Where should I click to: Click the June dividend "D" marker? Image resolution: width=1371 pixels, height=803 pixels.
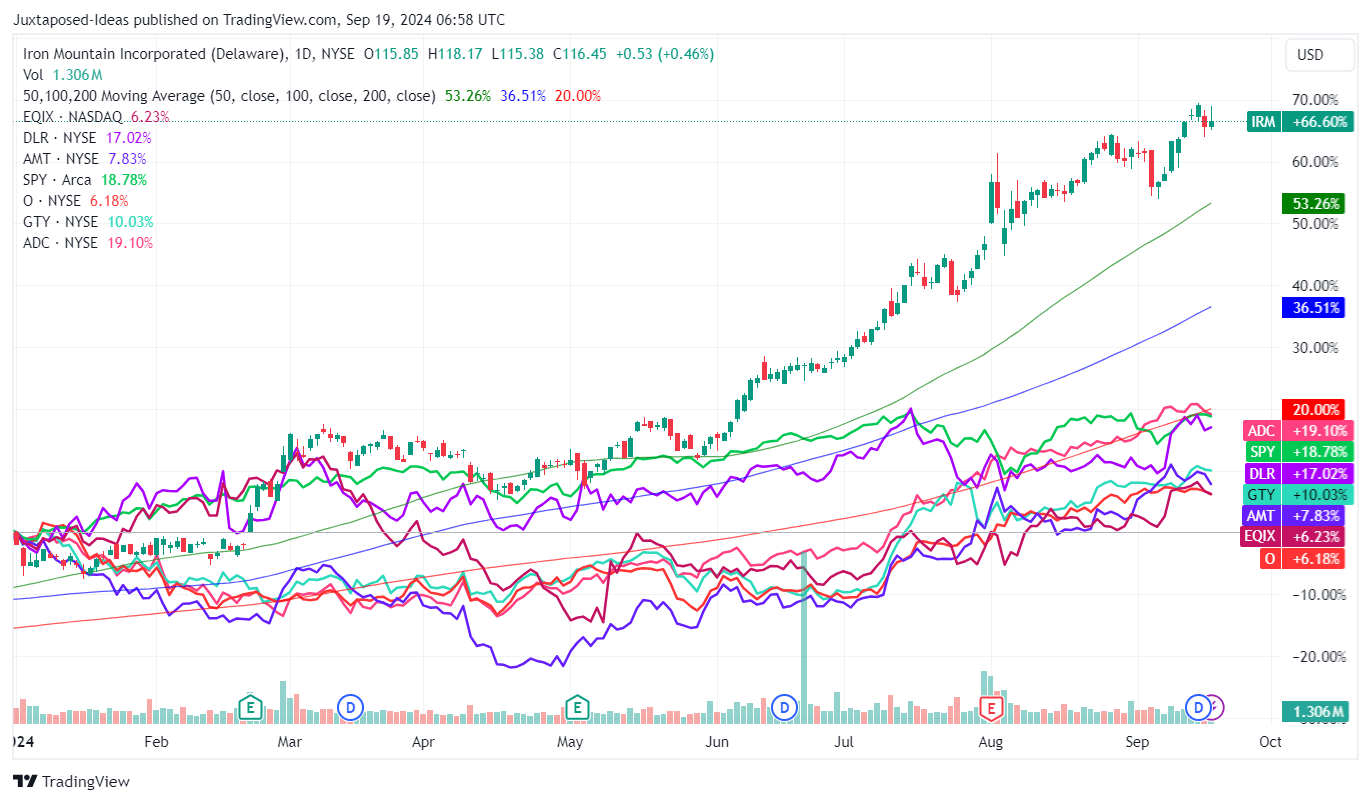click(x=784, y=707)
